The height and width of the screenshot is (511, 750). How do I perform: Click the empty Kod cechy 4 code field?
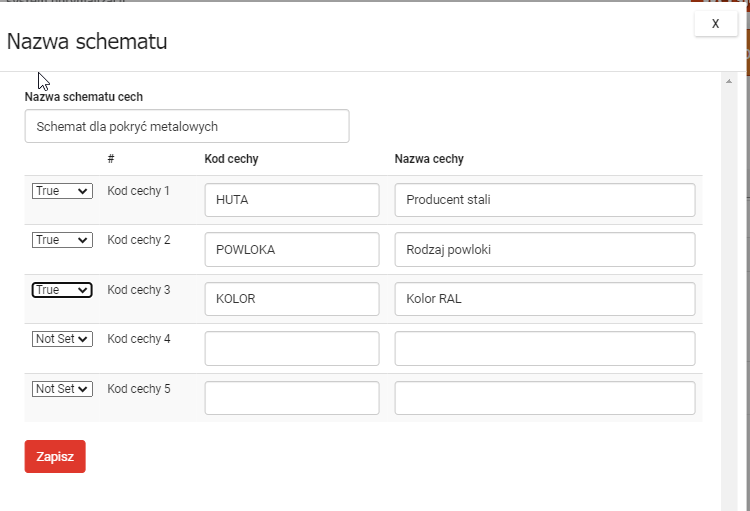click(x=292, y=348)
